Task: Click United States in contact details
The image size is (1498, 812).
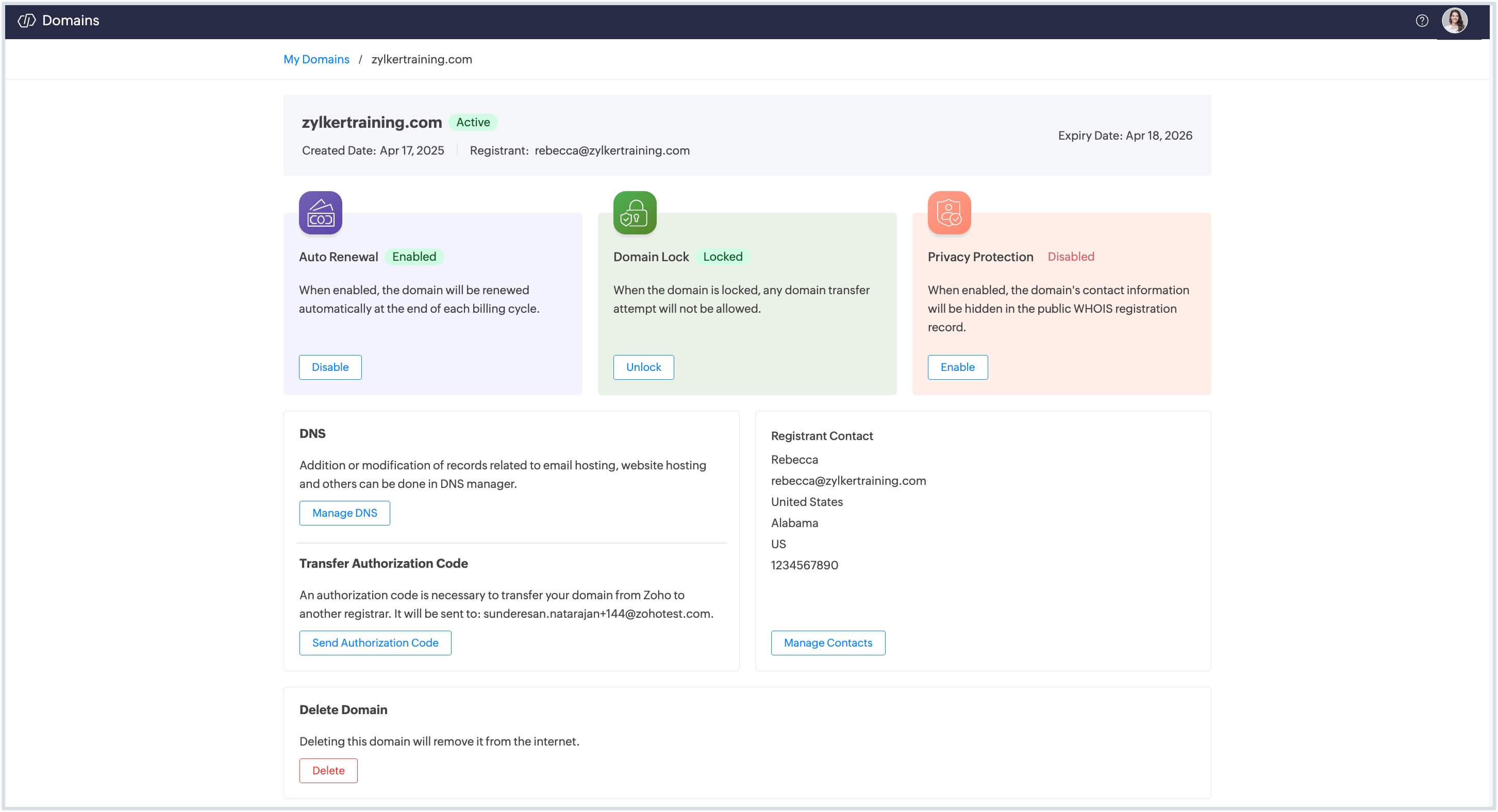Action: click(807, 502)
